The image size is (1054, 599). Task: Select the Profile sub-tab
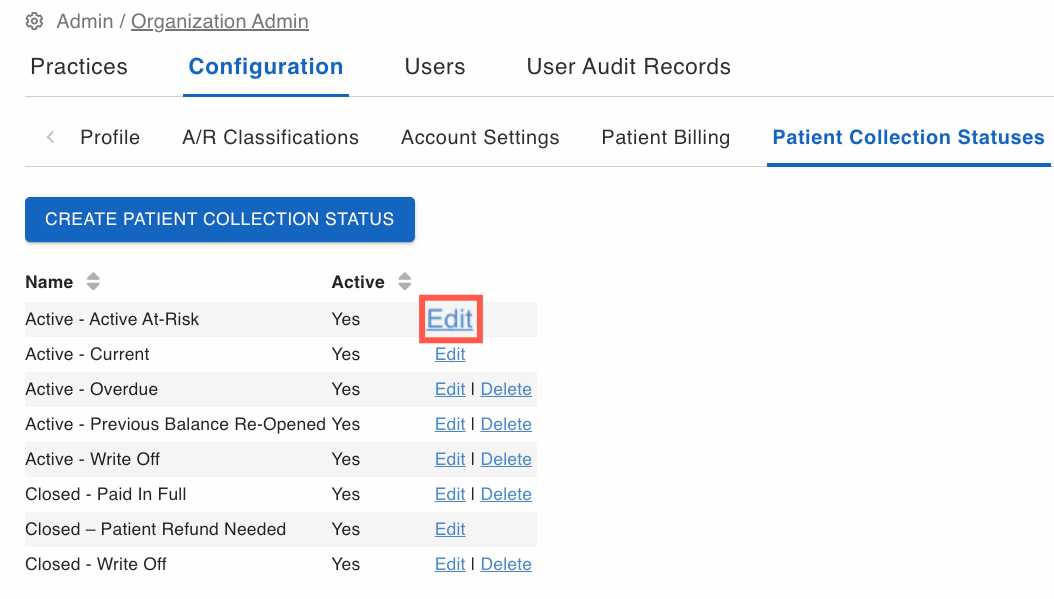tap(110, 137)
